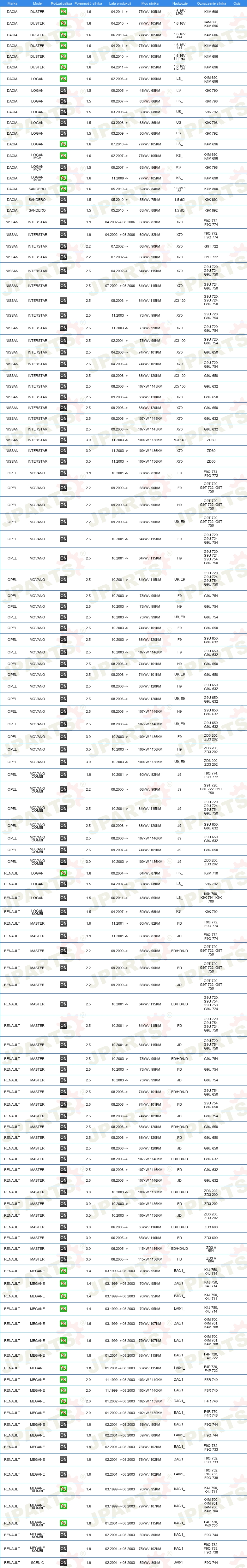Click ON icon in Megane Kombi F9Q 744 row
Image resolution: width=247 pixels, height=1568 pixels.
(63, 1535)
